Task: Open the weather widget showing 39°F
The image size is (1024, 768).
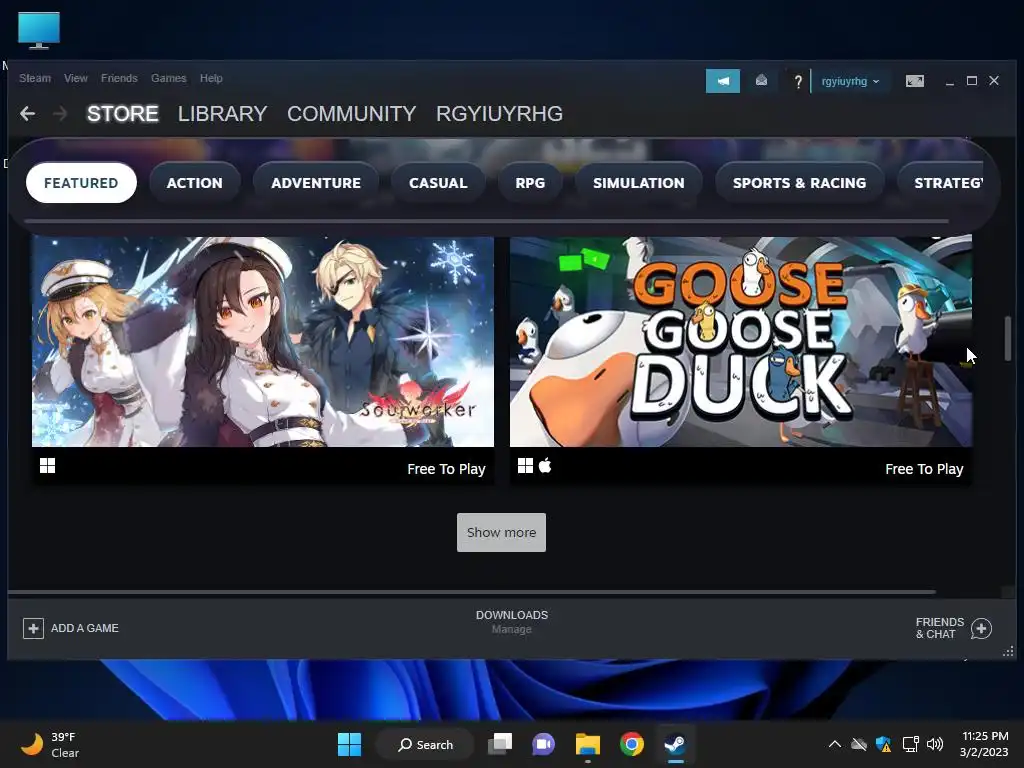Action: point(50,744)
